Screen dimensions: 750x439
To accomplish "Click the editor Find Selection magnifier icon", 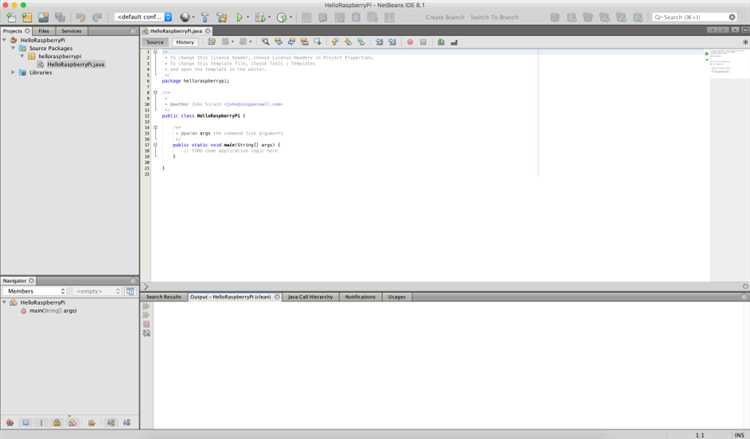I will 265,42.
